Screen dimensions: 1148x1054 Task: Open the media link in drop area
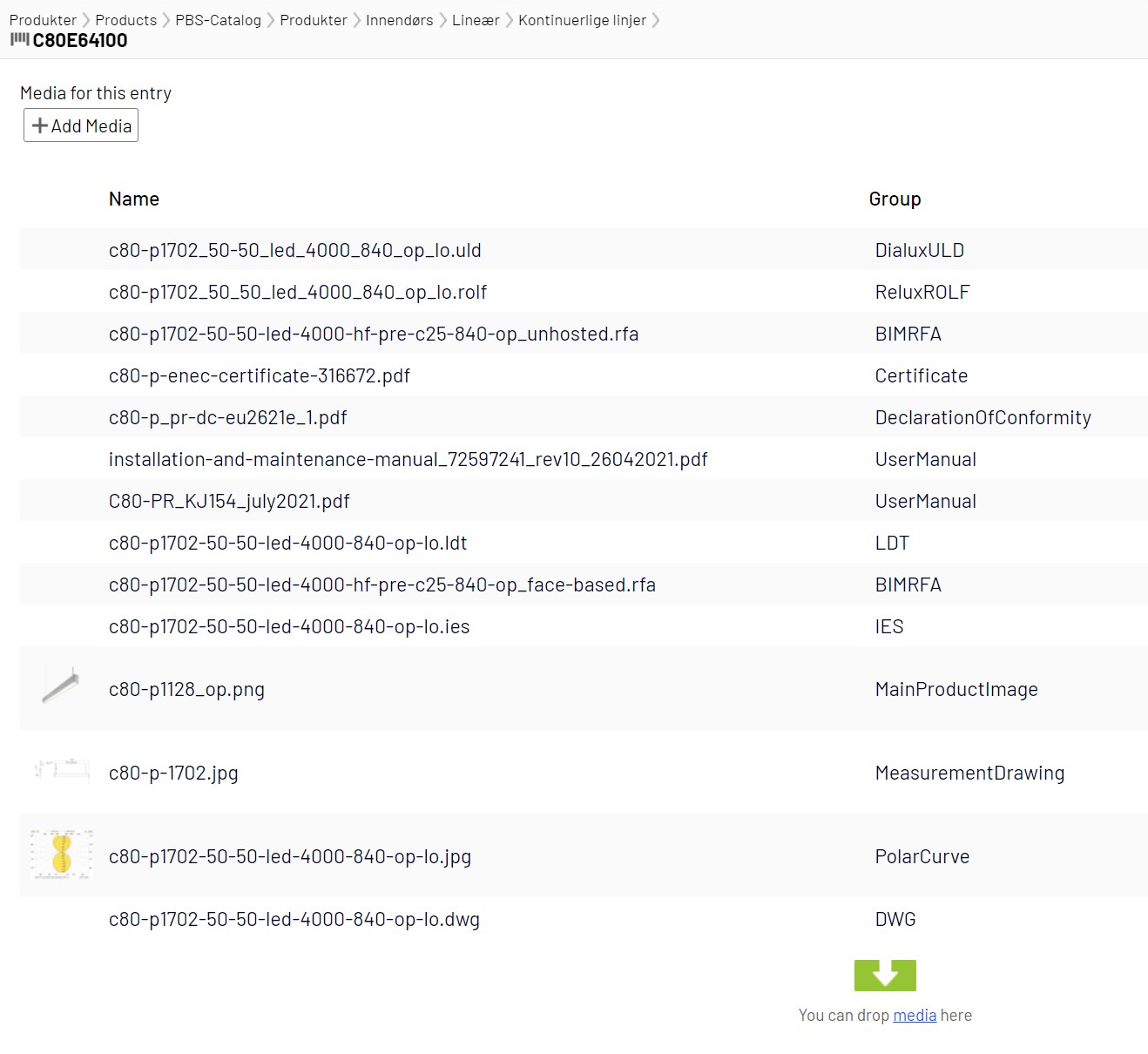[x=915, y=1015]
